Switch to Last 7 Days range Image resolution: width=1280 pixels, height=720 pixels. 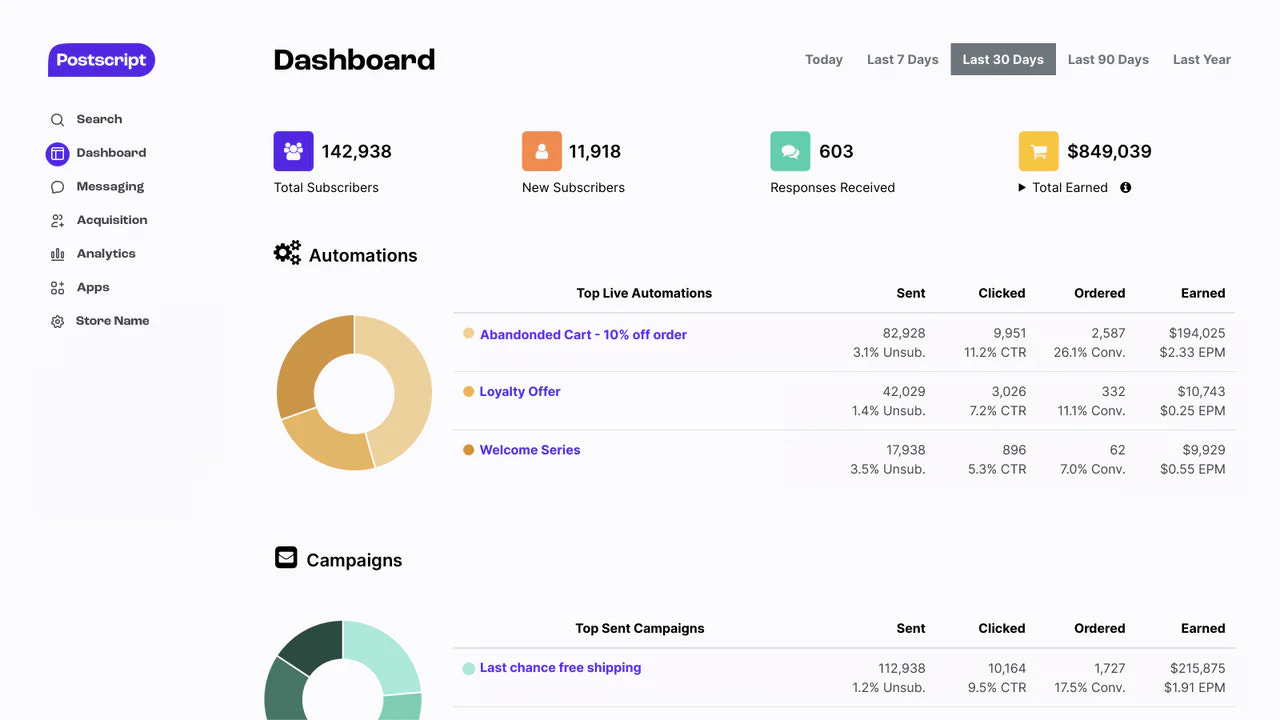click(x=902, y=60)
